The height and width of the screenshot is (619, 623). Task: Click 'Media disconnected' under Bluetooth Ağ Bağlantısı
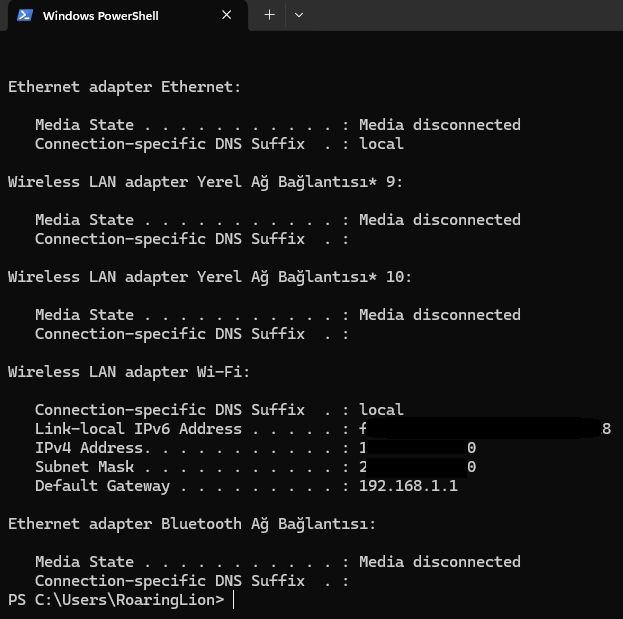click(440, 562)
